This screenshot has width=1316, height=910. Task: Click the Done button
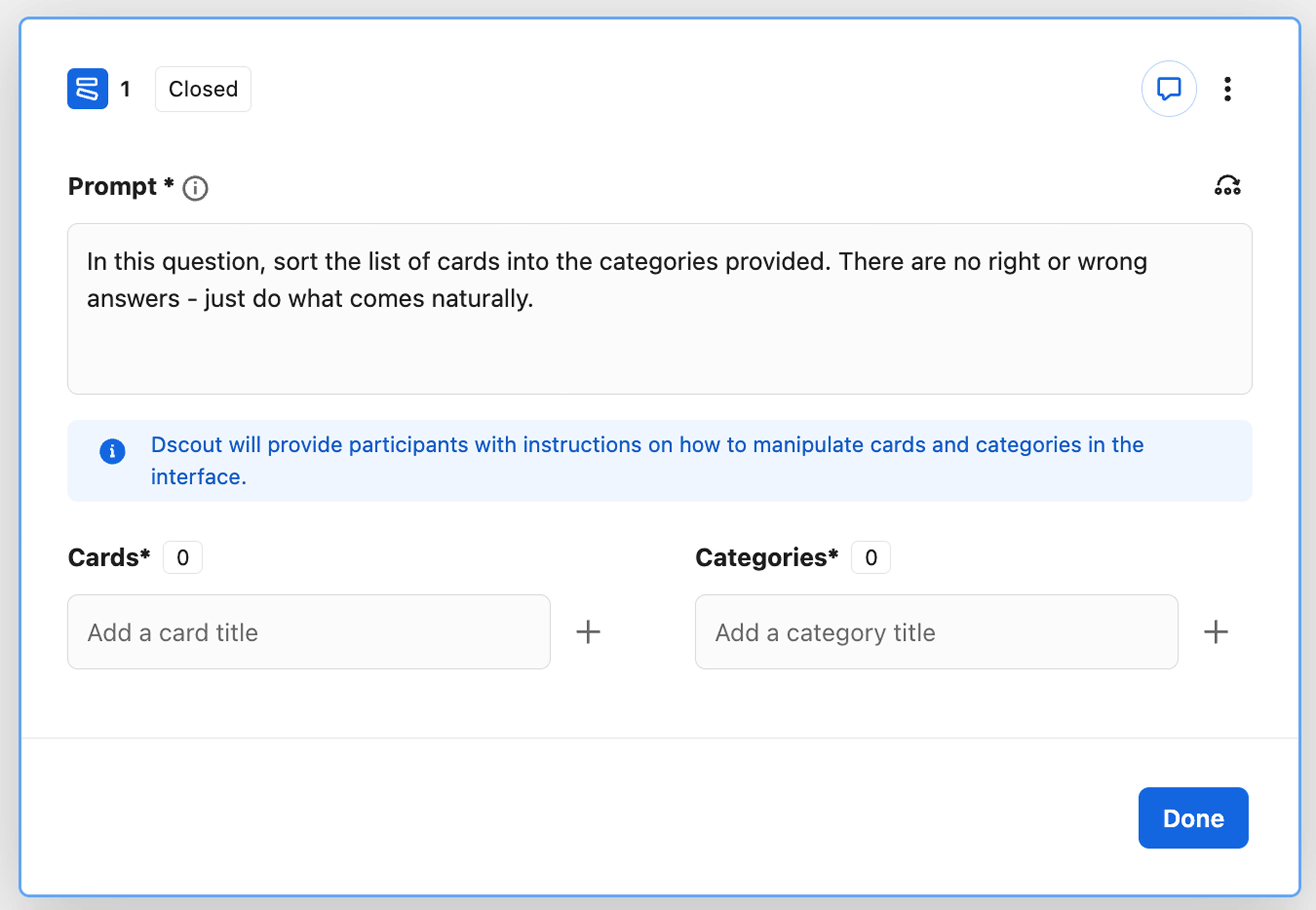[x=1193, y=818]
